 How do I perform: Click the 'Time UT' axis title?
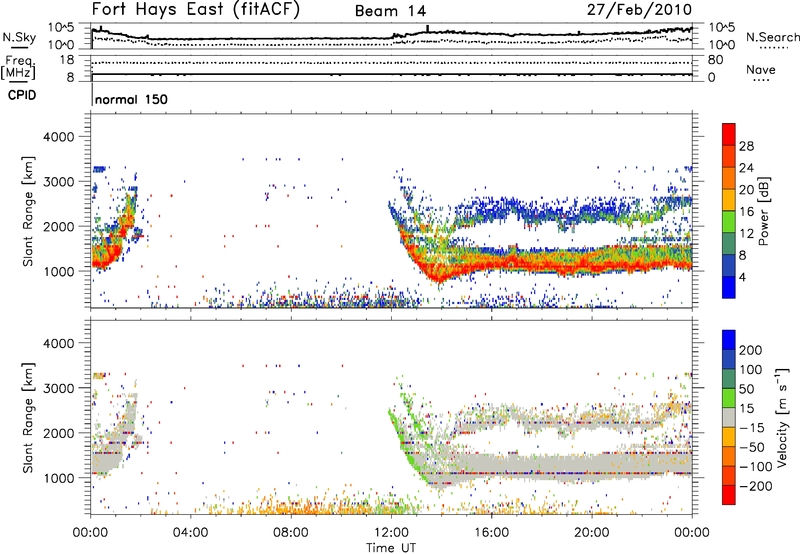pos(391,548)
